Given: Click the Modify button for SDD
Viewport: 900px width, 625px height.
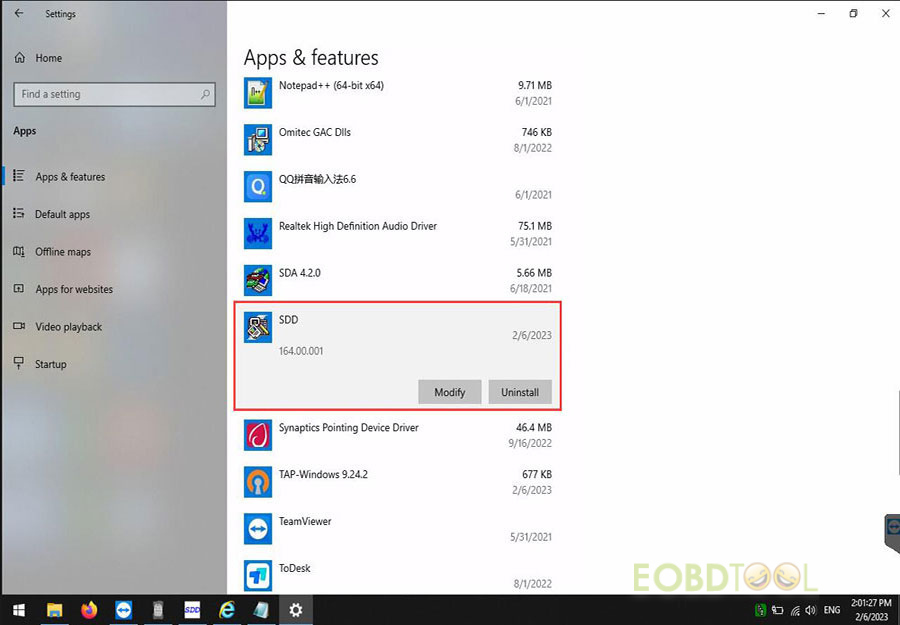Looking at the screenshot, I should pos(449,392).
